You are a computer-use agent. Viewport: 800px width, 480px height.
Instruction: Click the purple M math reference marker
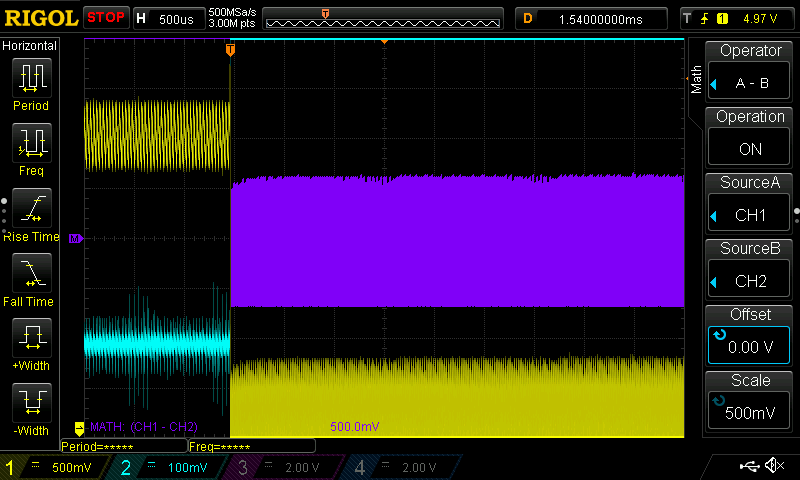coord(76,238)
